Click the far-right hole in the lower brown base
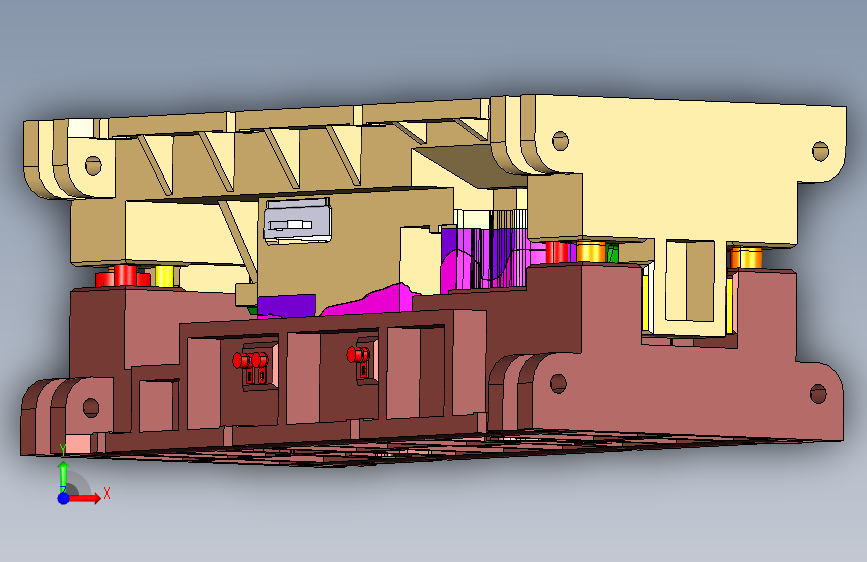Image resolution: width=867 pixels, height=562 pixels. (x=818, y=394)
